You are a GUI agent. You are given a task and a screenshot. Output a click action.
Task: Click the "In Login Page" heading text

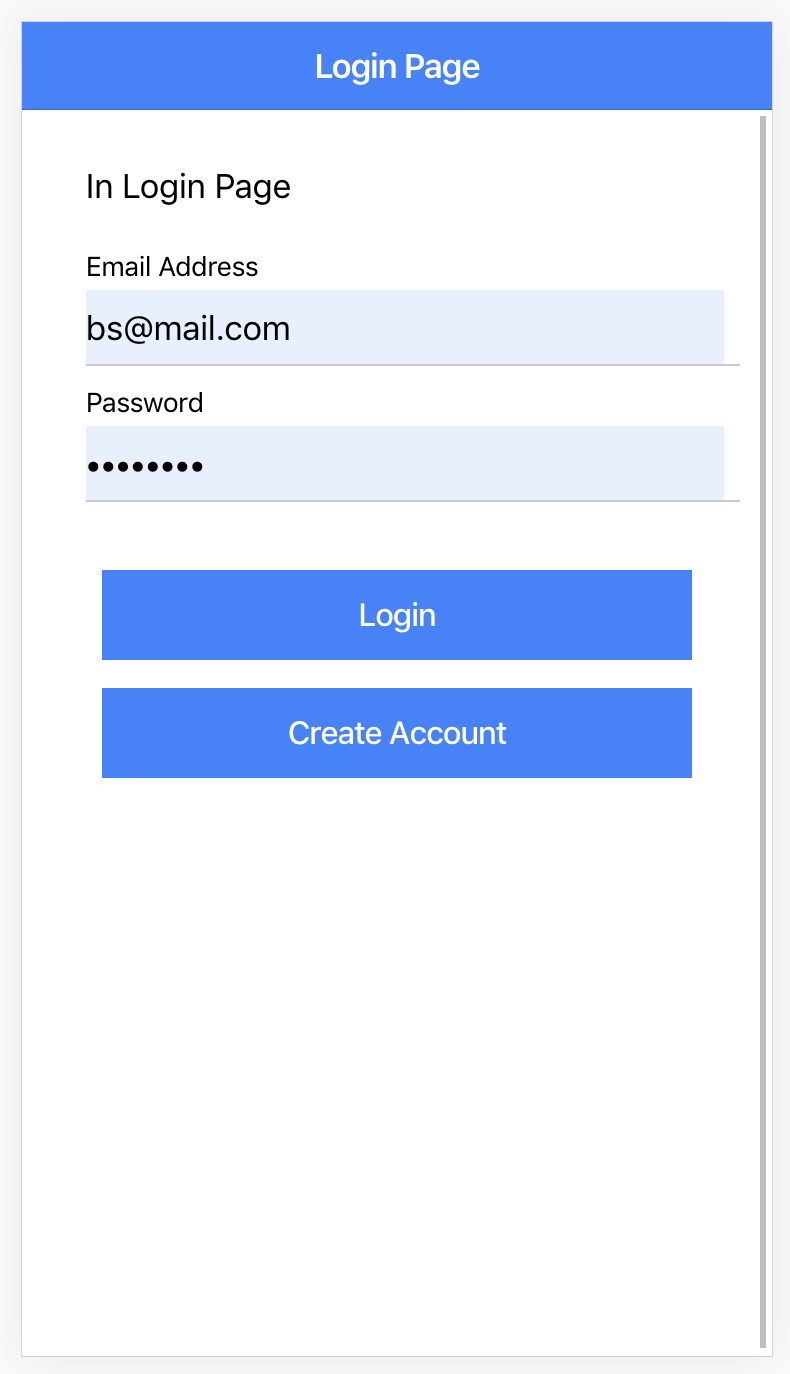[188, 187]
